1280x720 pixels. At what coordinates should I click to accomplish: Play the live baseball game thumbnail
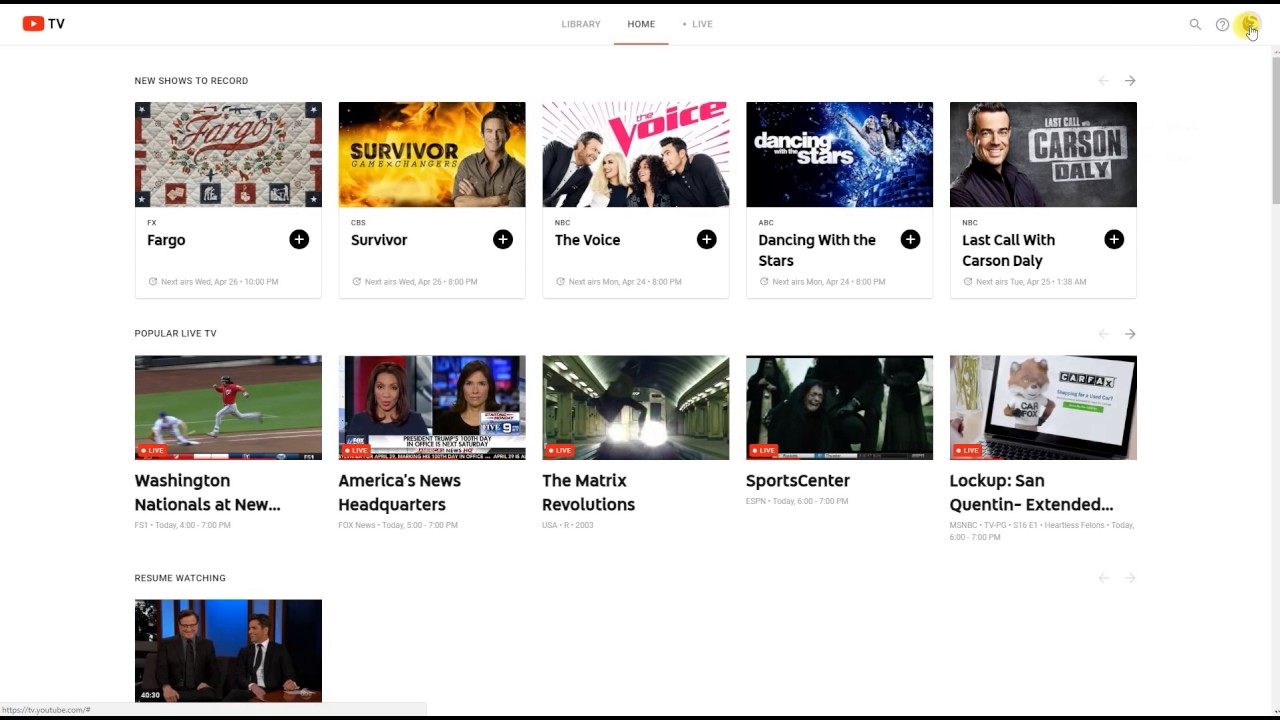[x=228, y=408]
